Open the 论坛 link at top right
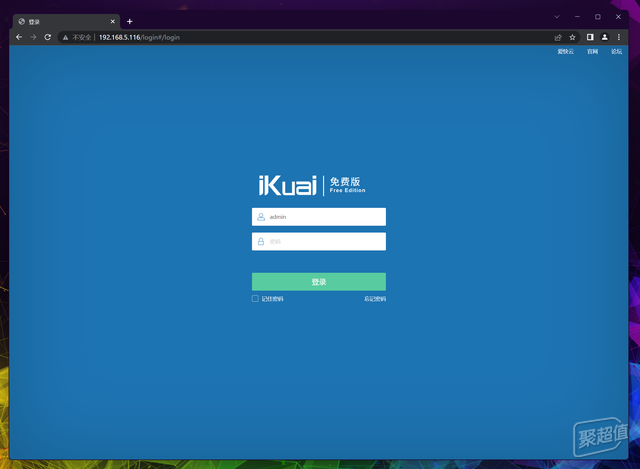The width and height of the screenshot is (640, 469). pyautogui.click(x=616, y=51)
